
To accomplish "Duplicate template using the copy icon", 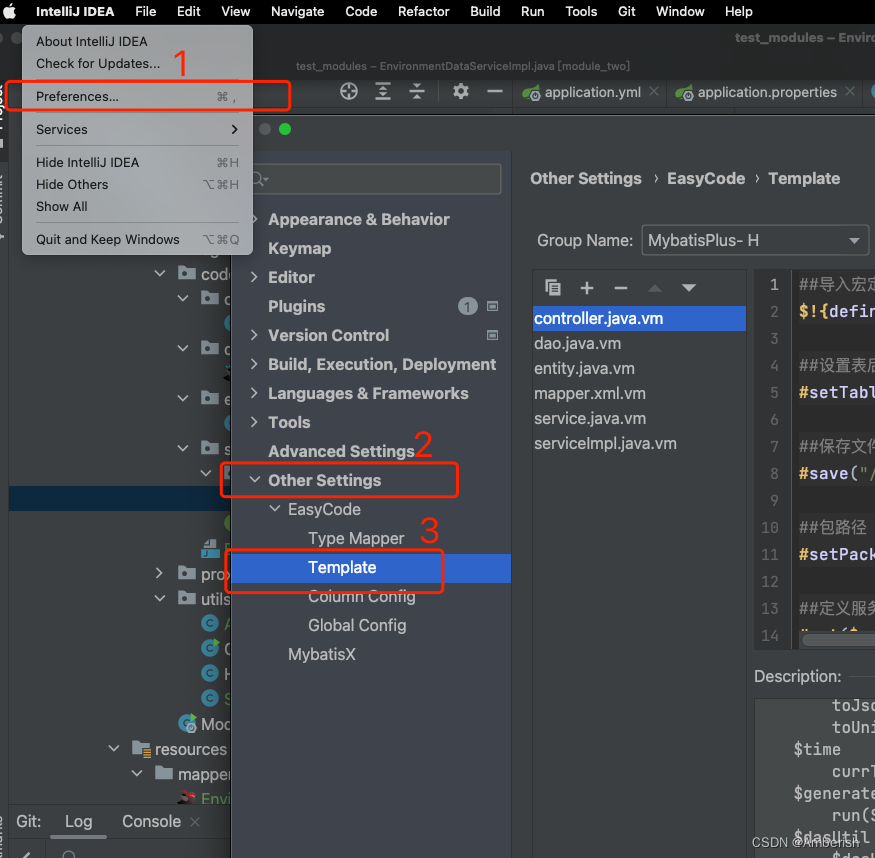I will (553, 287).
